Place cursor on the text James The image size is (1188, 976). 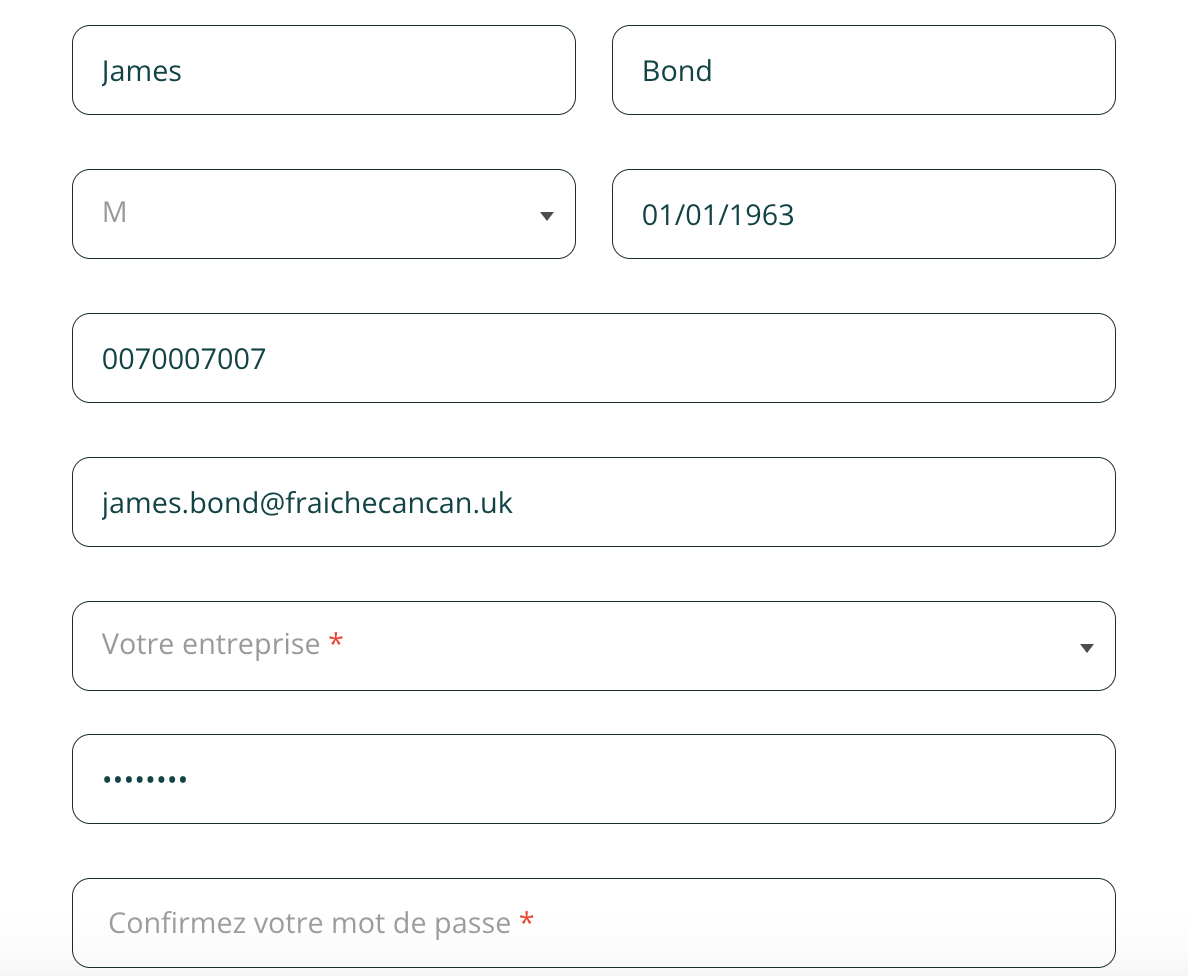tap(142, 71)
